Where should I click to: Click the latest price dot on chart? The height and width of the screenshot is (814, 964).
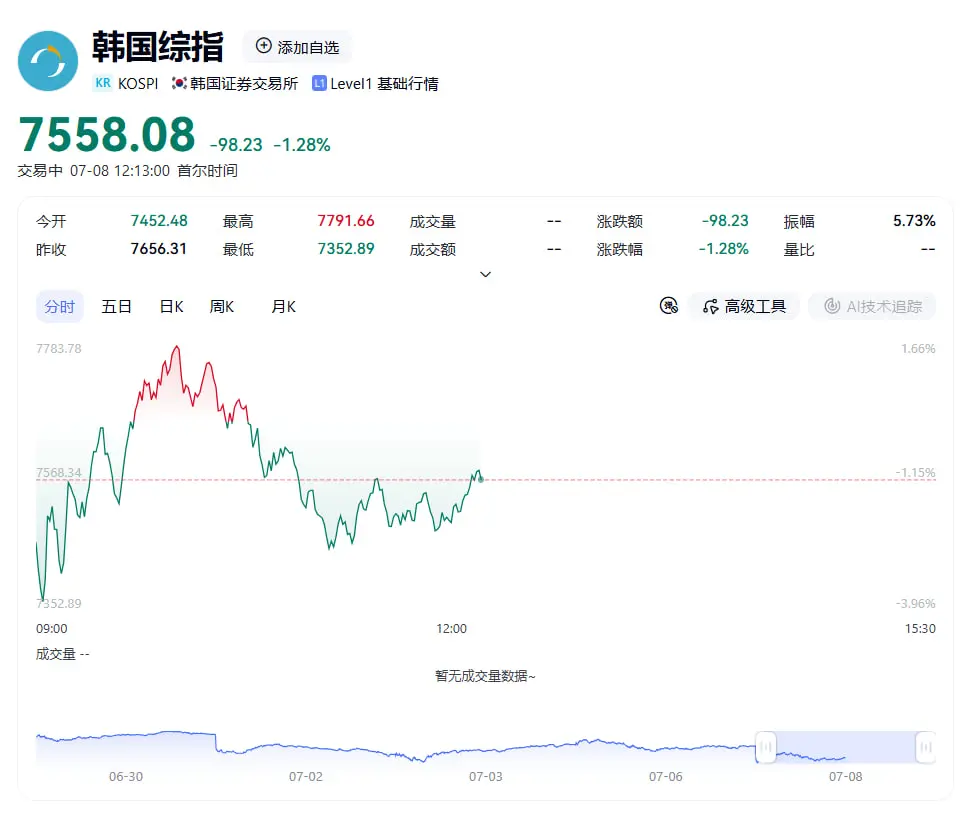[x=480, y=479]
